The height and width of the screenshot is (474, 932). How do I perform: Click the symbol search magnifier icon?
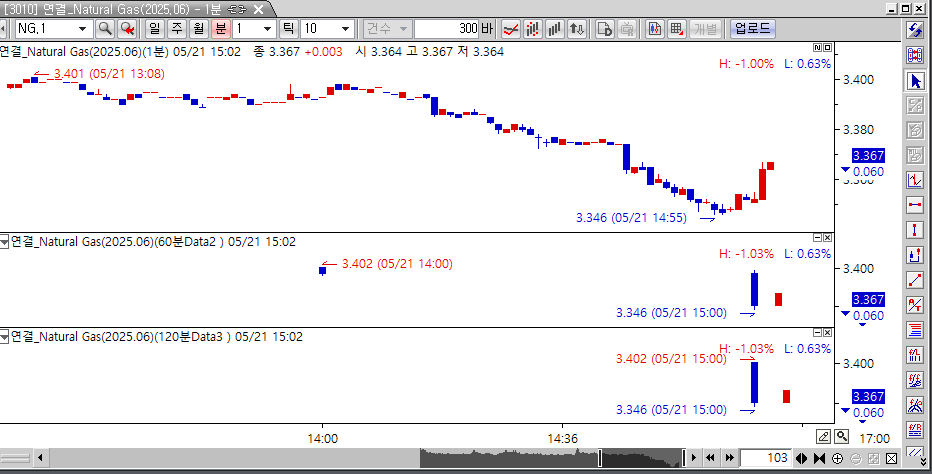(x=105, y=29)
